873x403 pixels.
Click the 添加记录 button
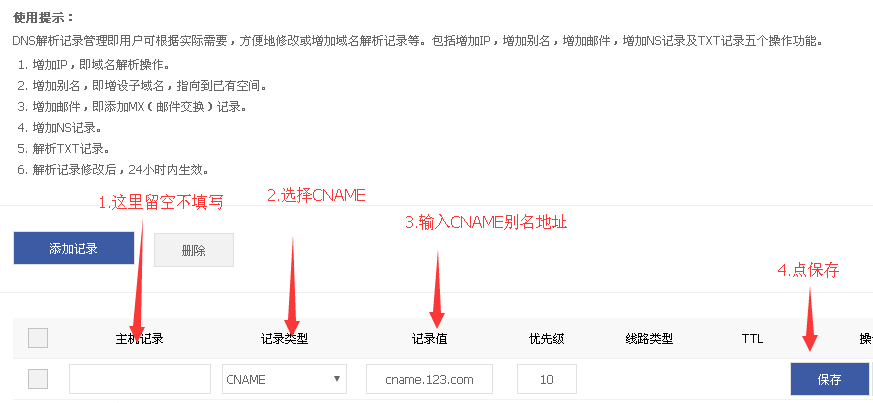(x=73, y=248)
